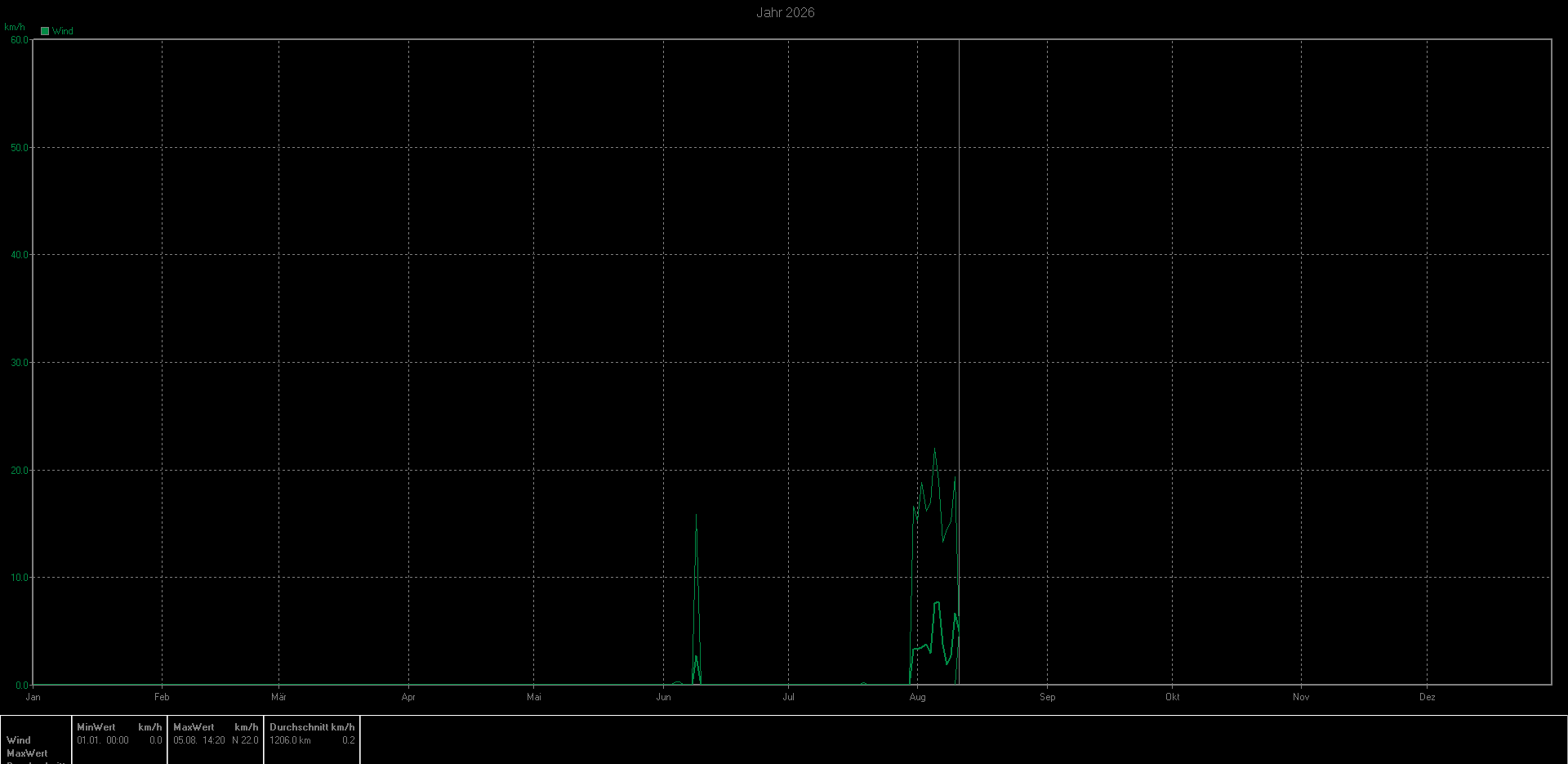
Task: Click the Wind row label in table
Action: tap(19, 740)
